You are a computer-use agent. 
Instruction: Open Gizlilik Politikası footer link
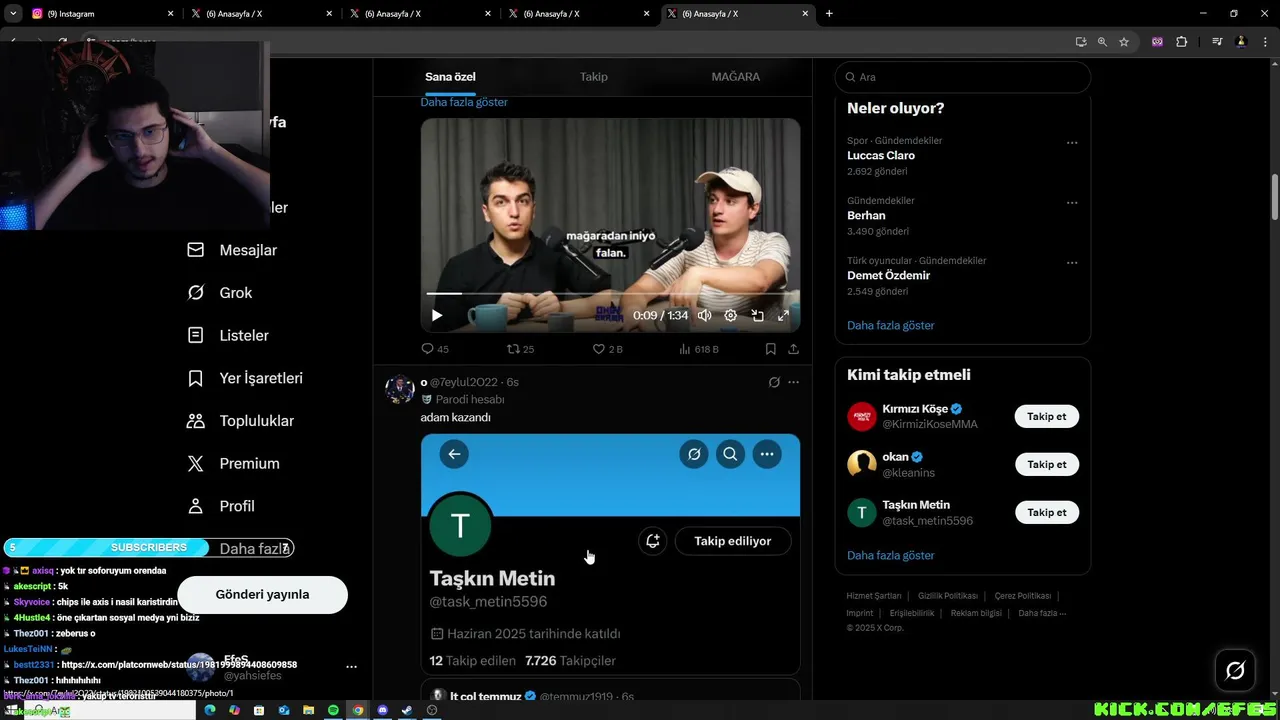pos(948,596)
